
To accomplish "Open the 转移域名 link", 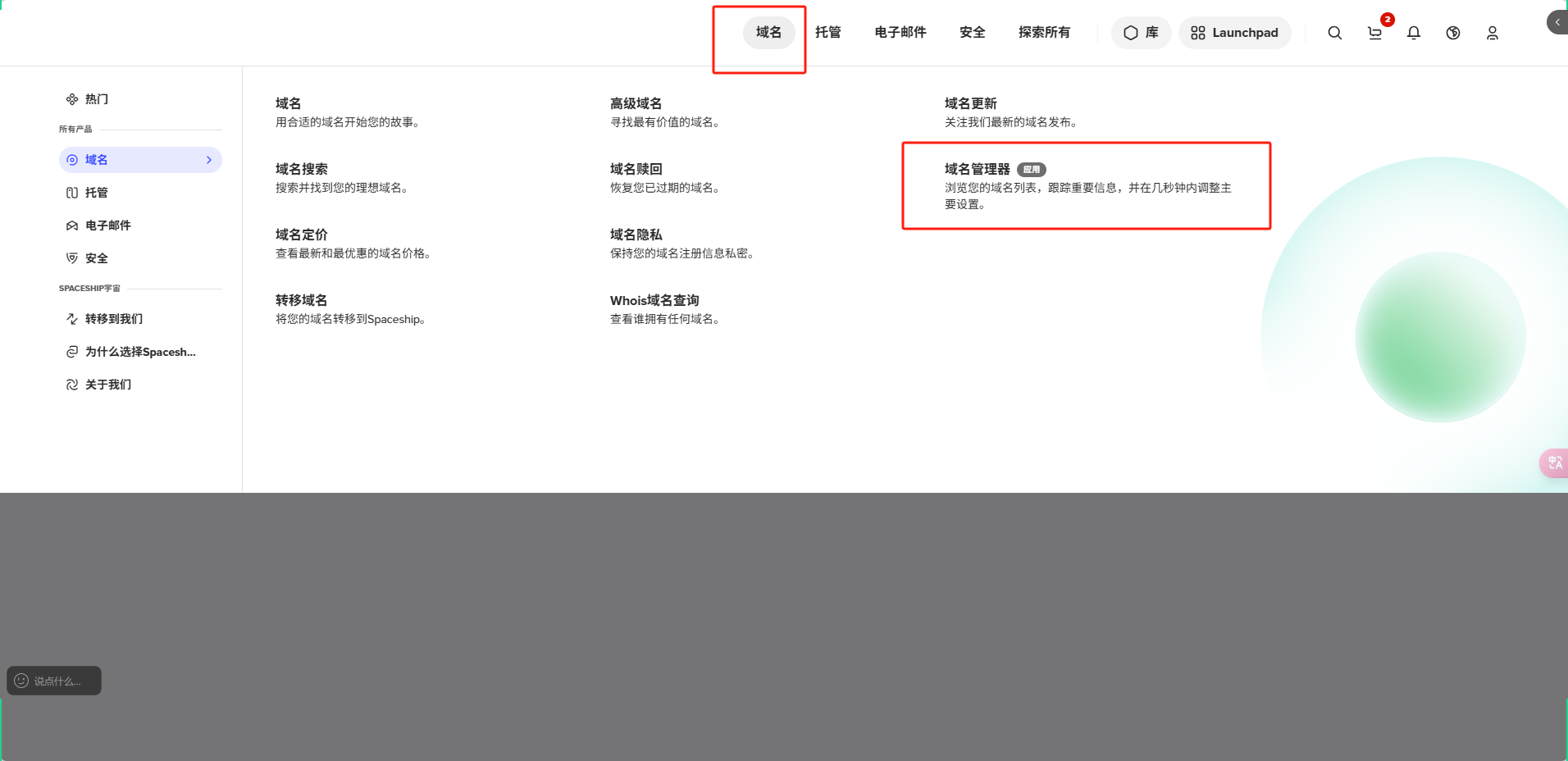I will pyautogui.click(x=302, y=300).
